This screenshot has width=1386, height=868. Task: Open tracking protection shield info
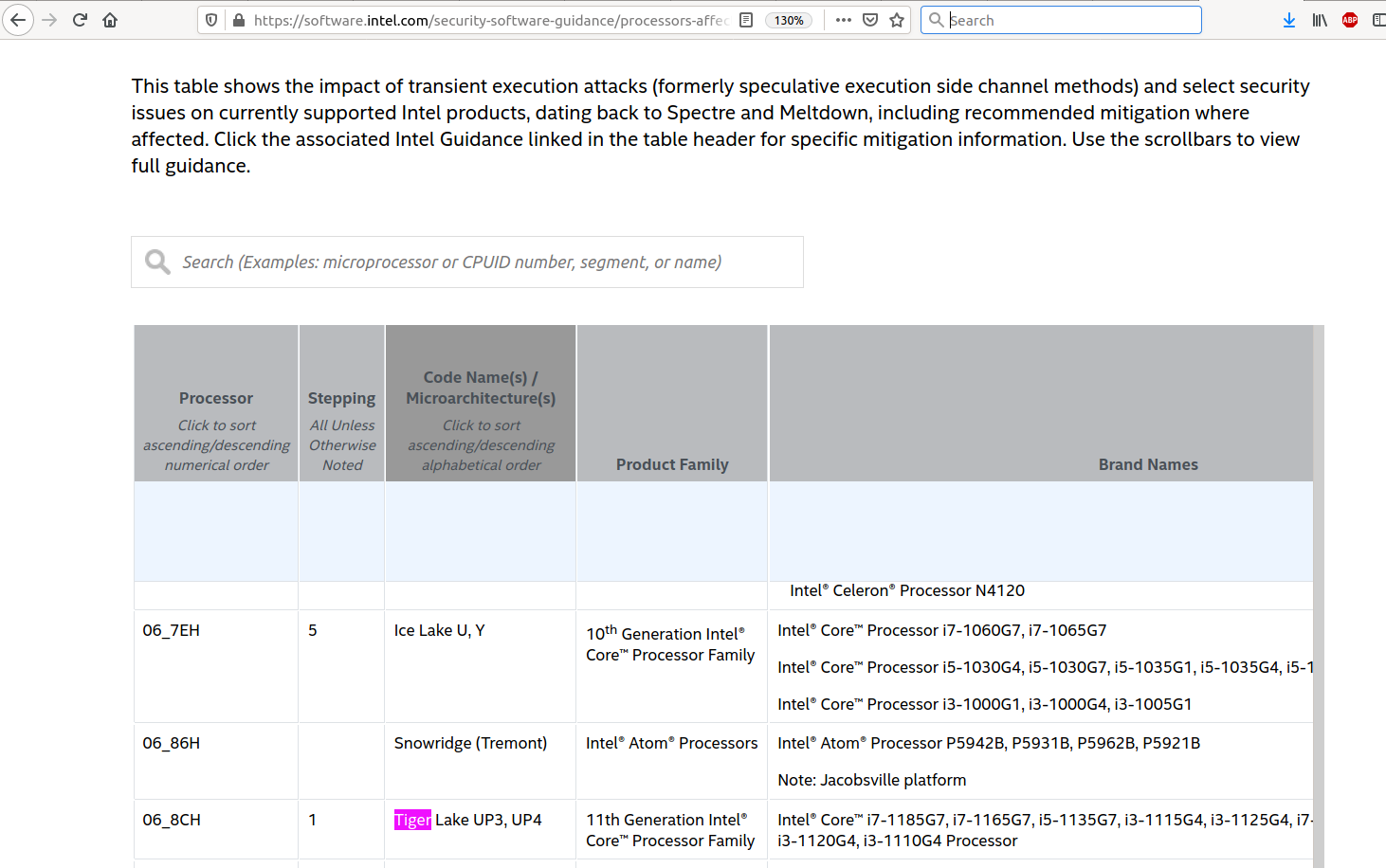pos(211,20)
